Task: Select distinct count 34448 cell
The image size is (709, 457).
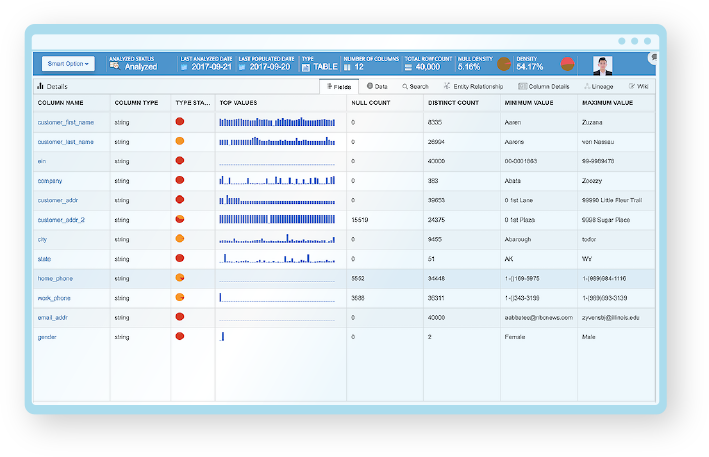Action: (x=436, y=278)
